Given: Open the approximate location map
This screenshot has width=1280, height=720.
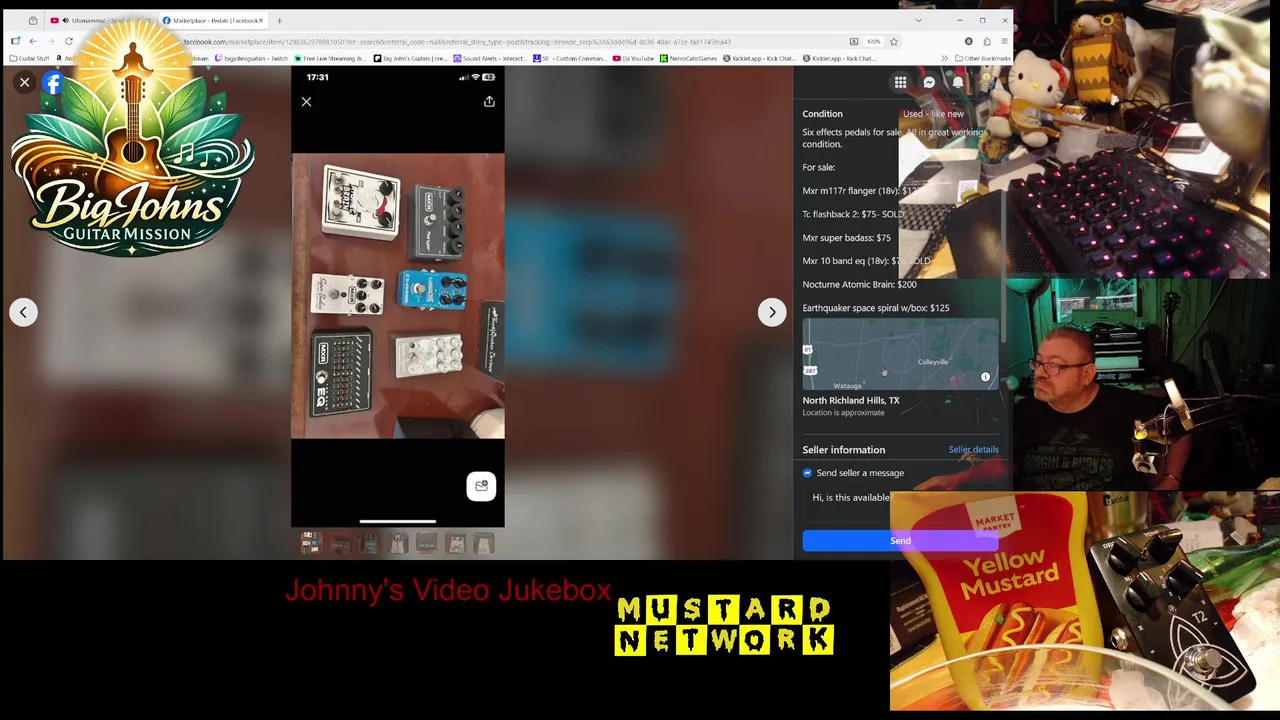Looking at the screenshot, I should 900,354.
